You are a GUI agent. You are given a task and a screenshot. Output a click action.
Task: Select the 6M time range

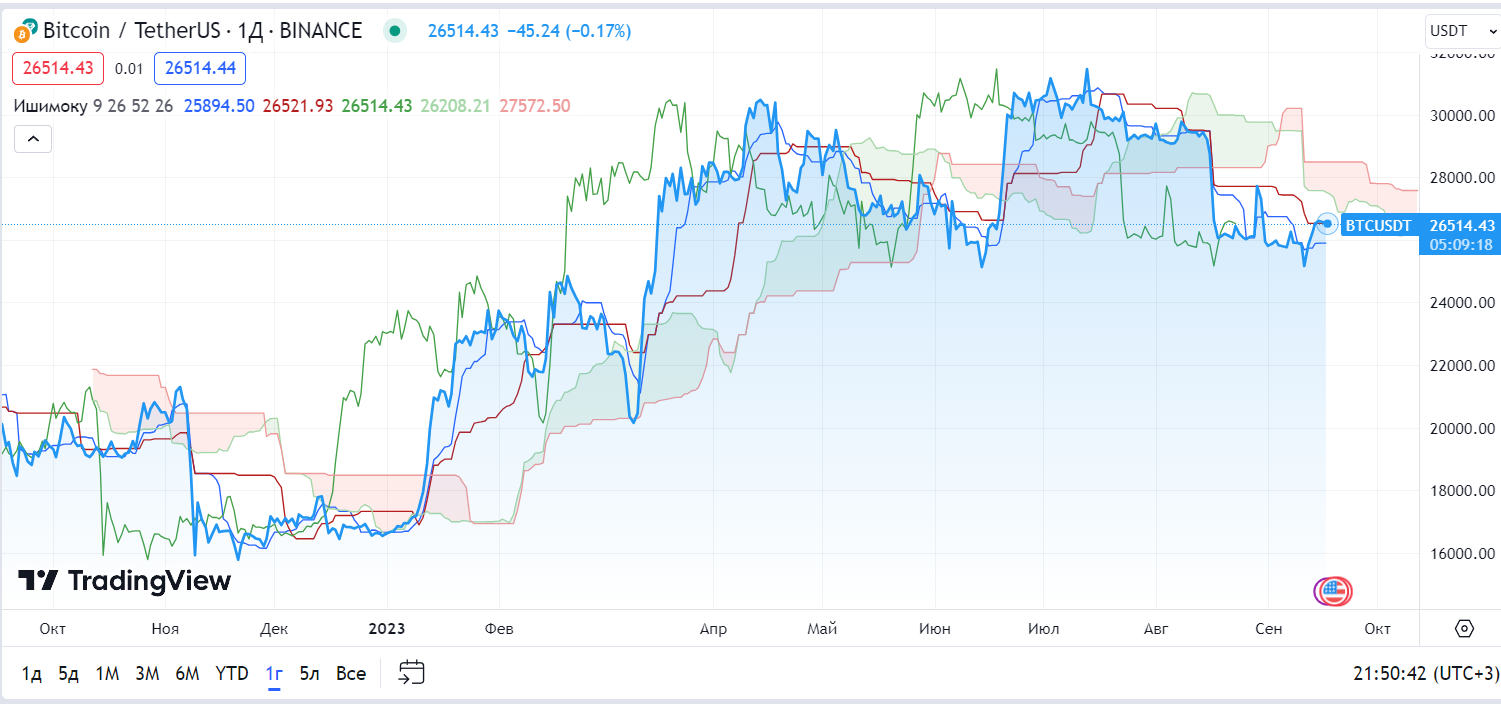pos(187,673)
